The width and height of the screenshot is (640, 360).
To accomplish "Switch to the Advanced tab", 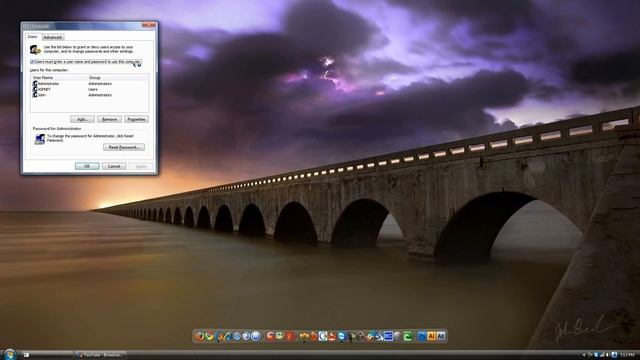I will pos(53,37).
